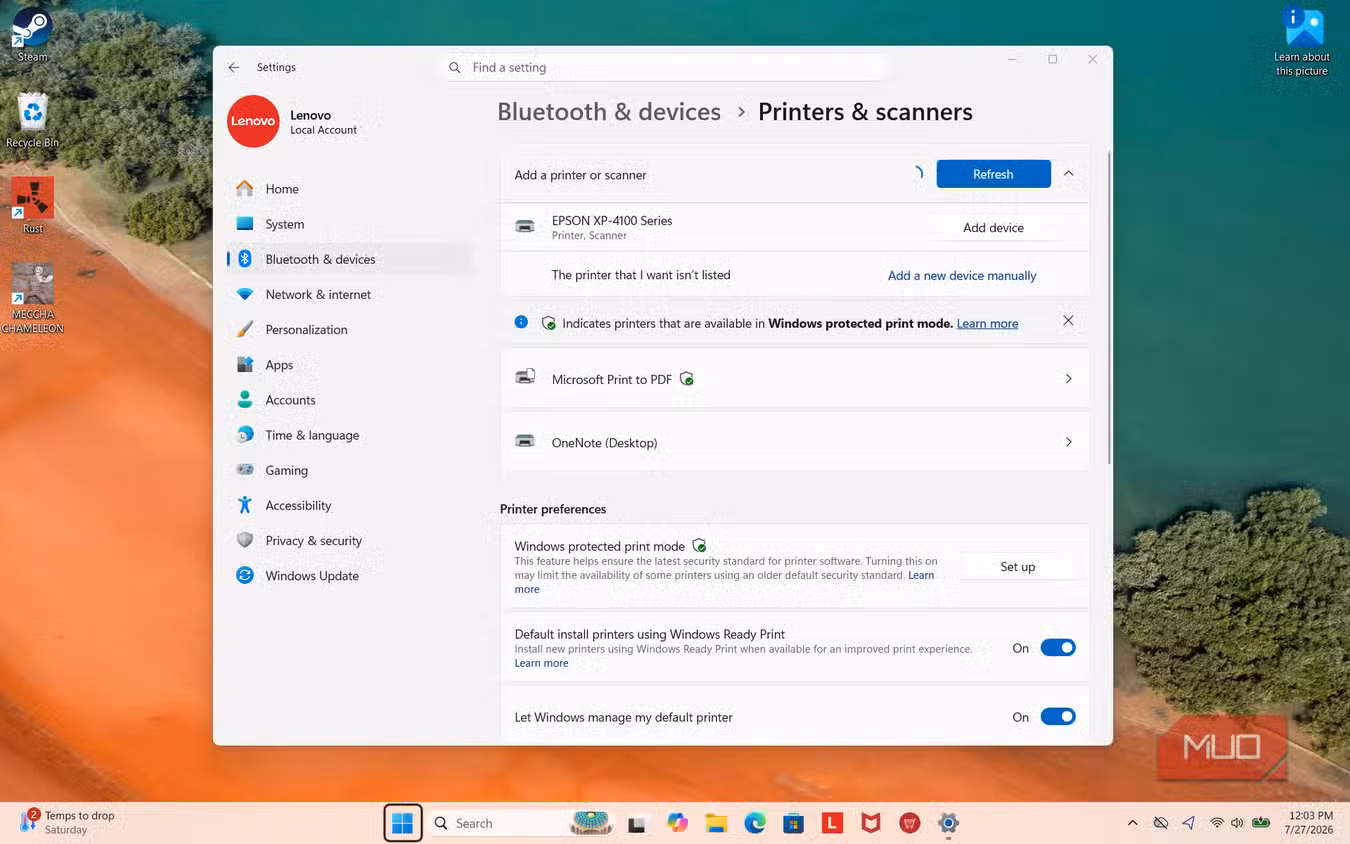
Task: Select the Personalization sidebar icon
Action: click(x=245, y=329)
